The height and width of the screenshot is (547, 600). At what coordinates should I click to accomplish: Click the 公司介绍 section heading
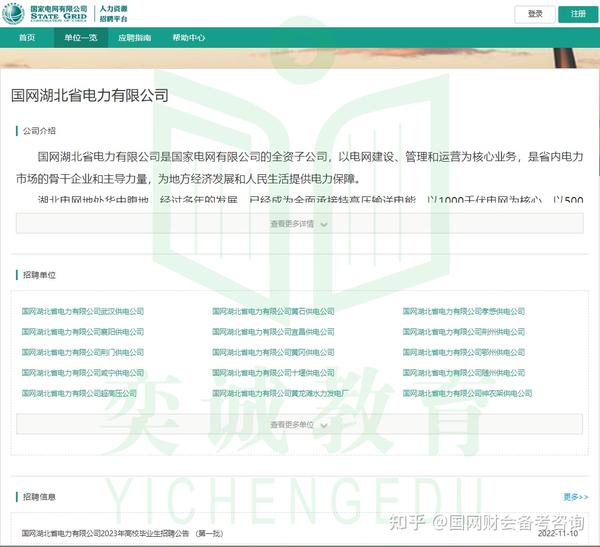point(39,131)
